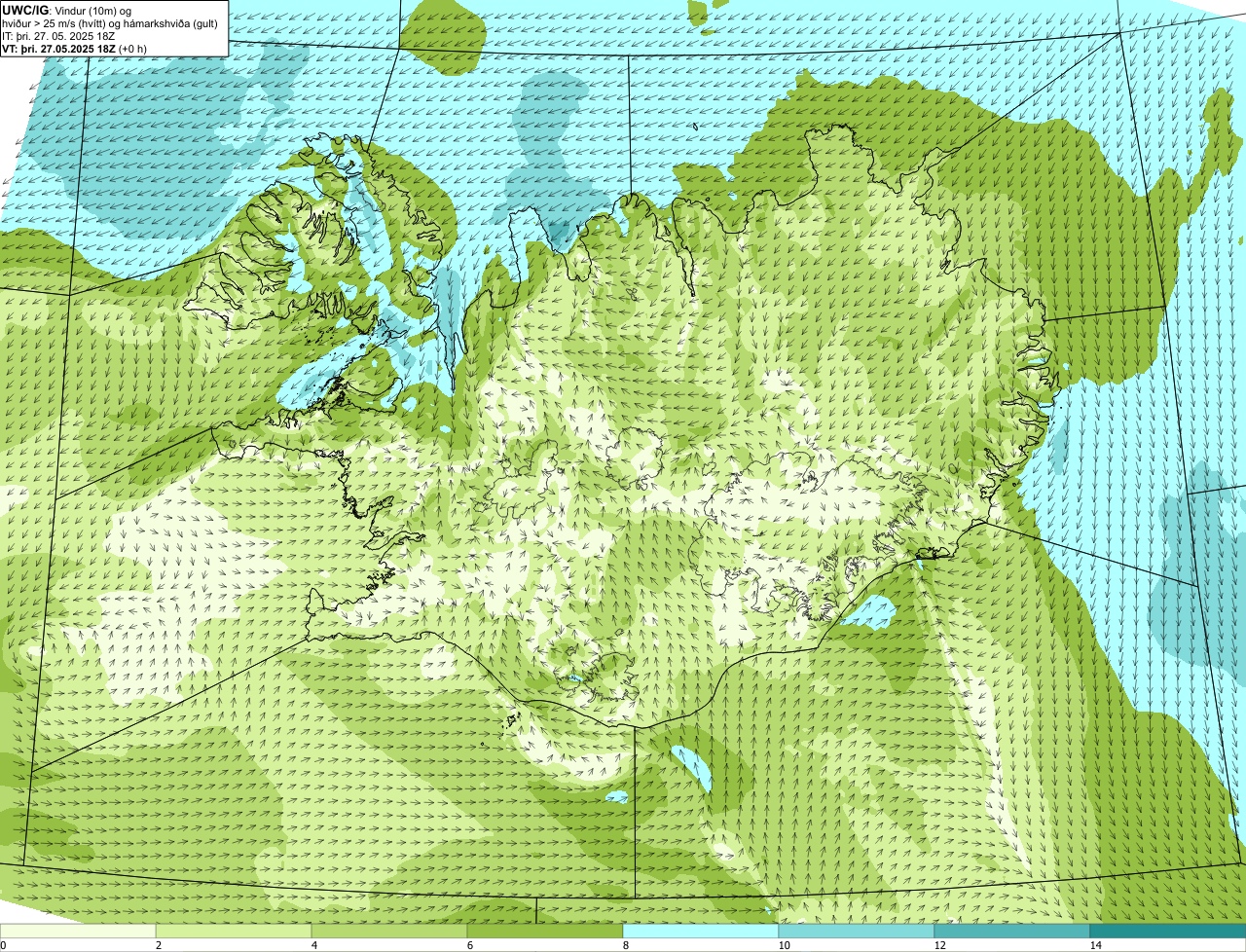
Task: Click the light green 2–4 m/s legend swatch
Action: point(234,931)
